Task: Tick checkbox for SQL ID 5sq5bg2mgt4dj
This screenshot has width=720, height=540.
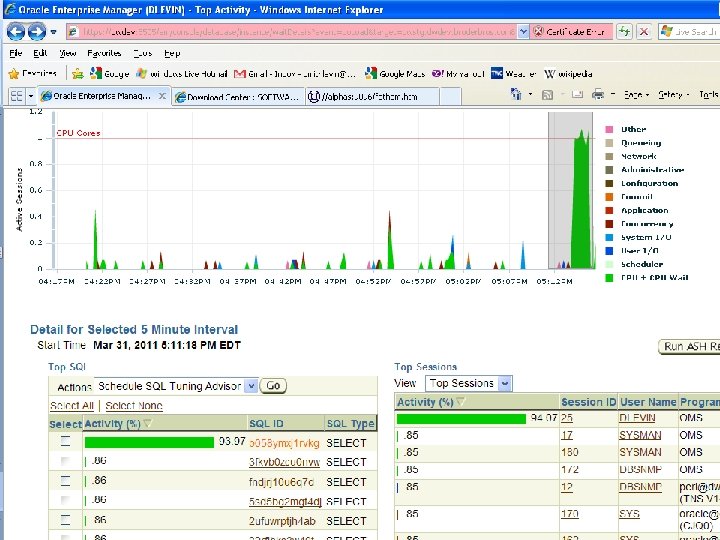Action: [x=66, y=501]
